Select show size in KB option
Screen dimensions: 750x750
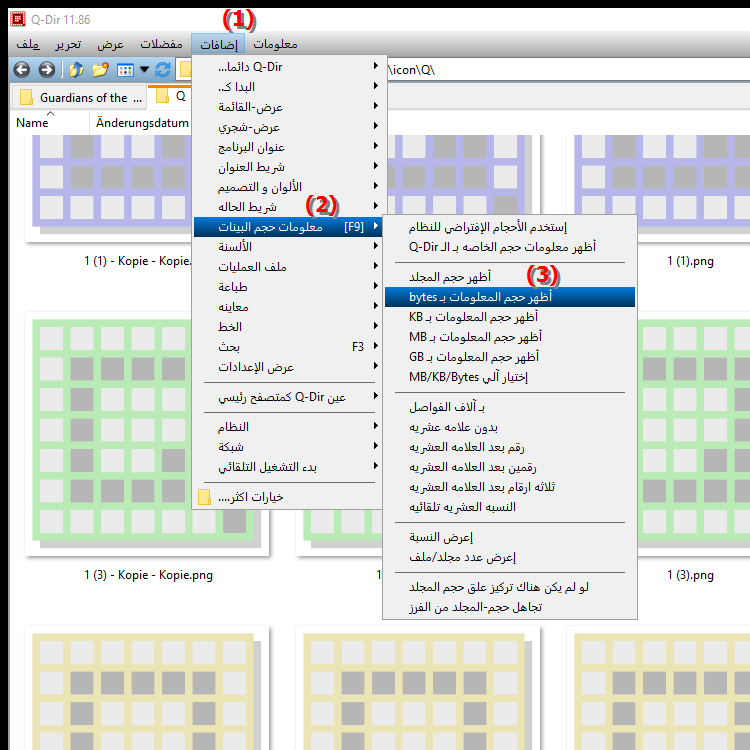510,317
